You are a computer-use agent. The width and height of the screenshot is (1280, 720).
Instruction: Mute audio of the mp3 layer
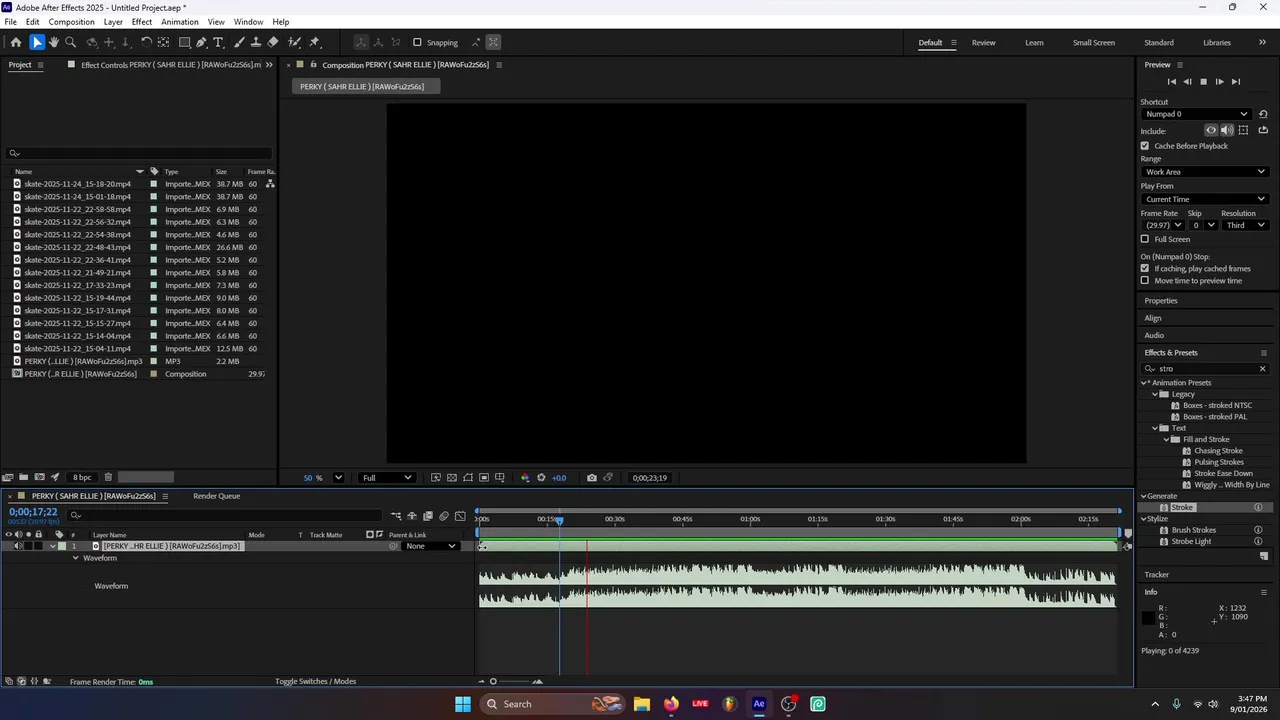point(18,546)
